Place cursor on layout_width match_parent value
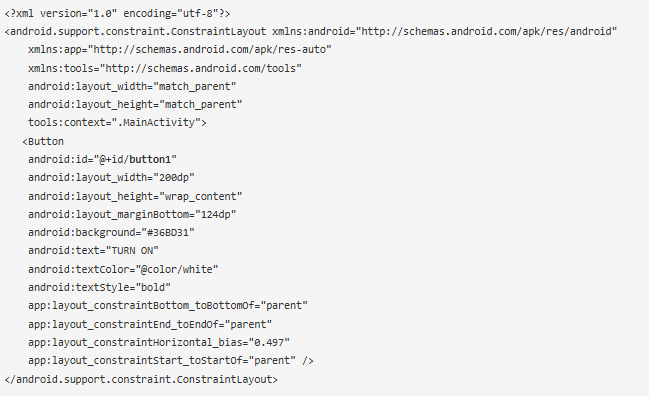Screen dimensions: 649x396 pos(195,86)
